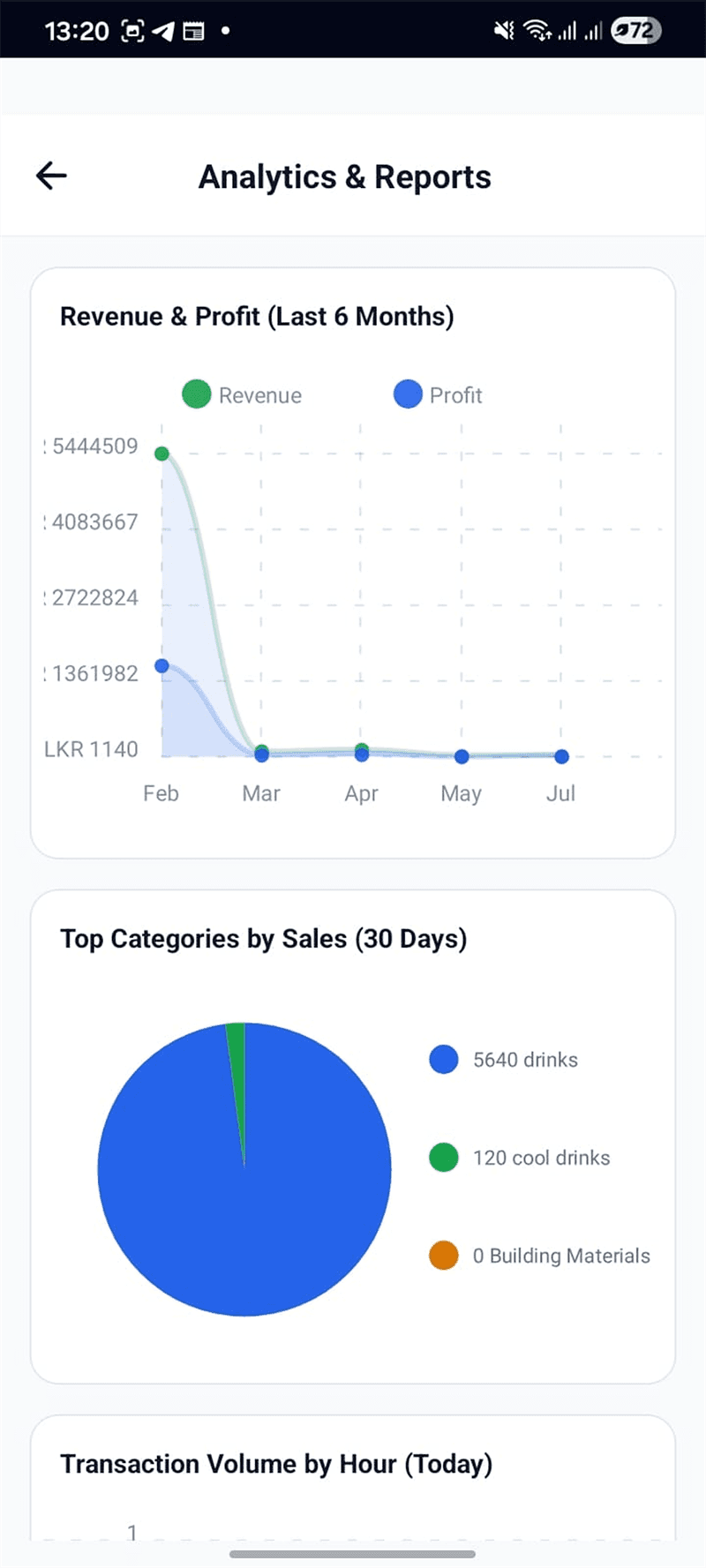Select the green cool drinks legend dot
706x1568 pixels.
click(444, 1157)
